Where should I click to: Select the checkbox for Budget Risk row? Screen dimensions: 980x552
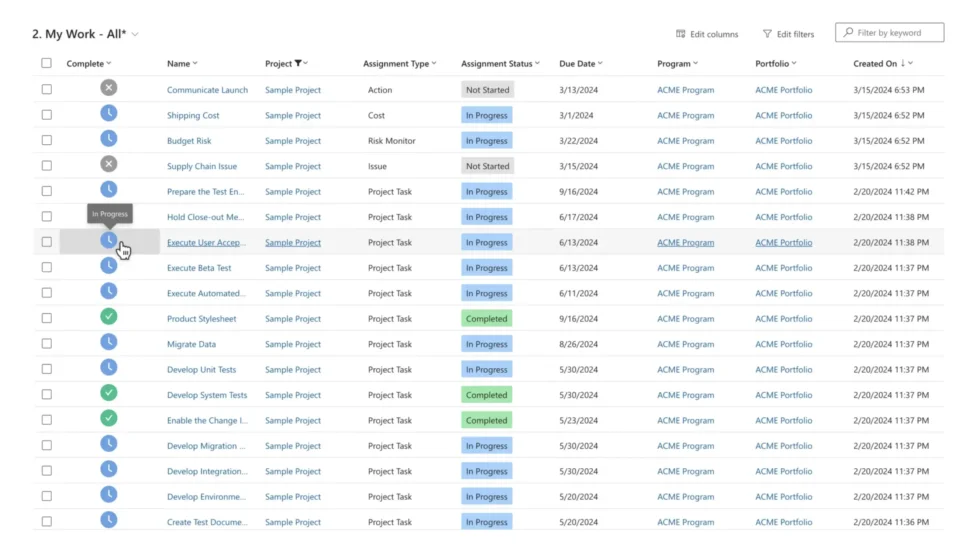46,140
